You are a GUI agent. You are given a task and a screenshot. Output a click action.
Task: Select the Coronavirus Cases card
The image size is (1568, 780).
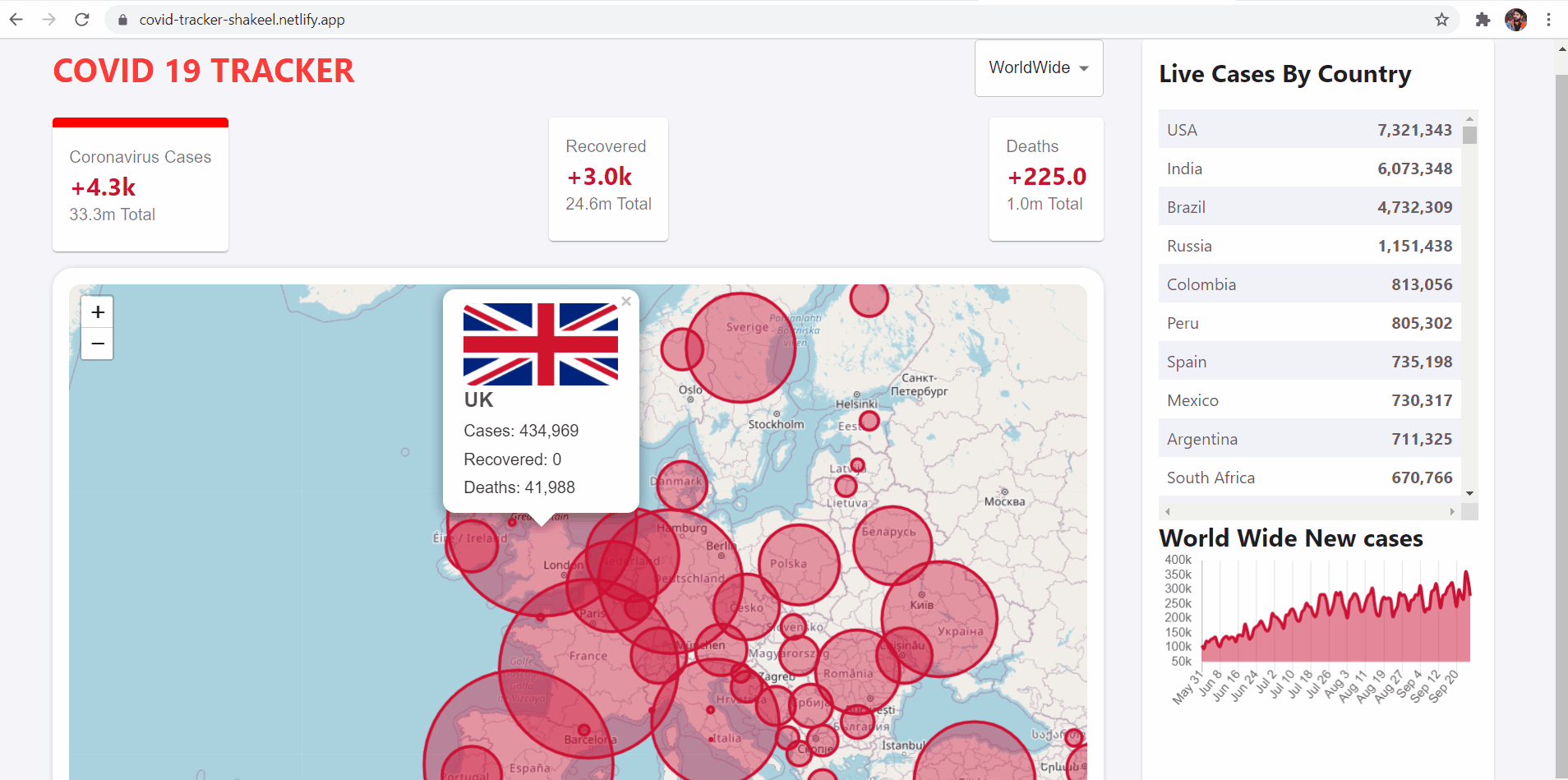pos(141,185)
